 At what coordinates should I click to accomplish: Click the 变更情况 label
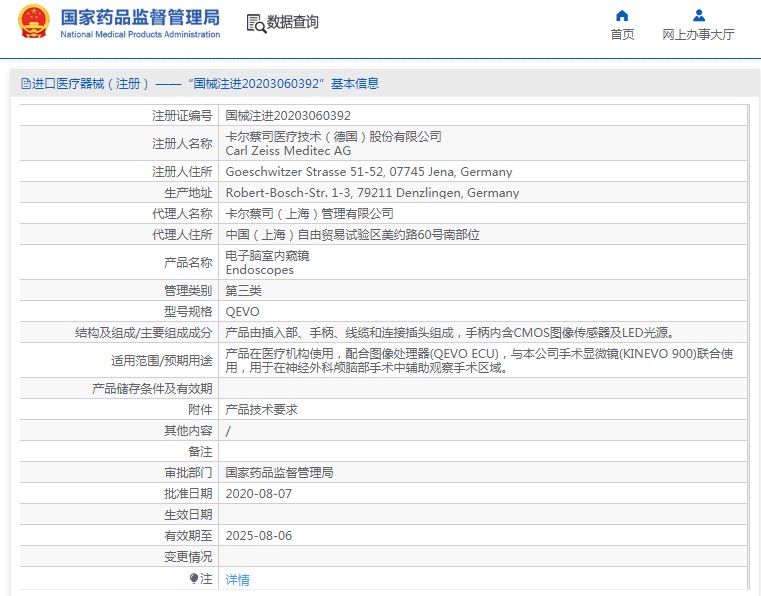click(188, 557)
